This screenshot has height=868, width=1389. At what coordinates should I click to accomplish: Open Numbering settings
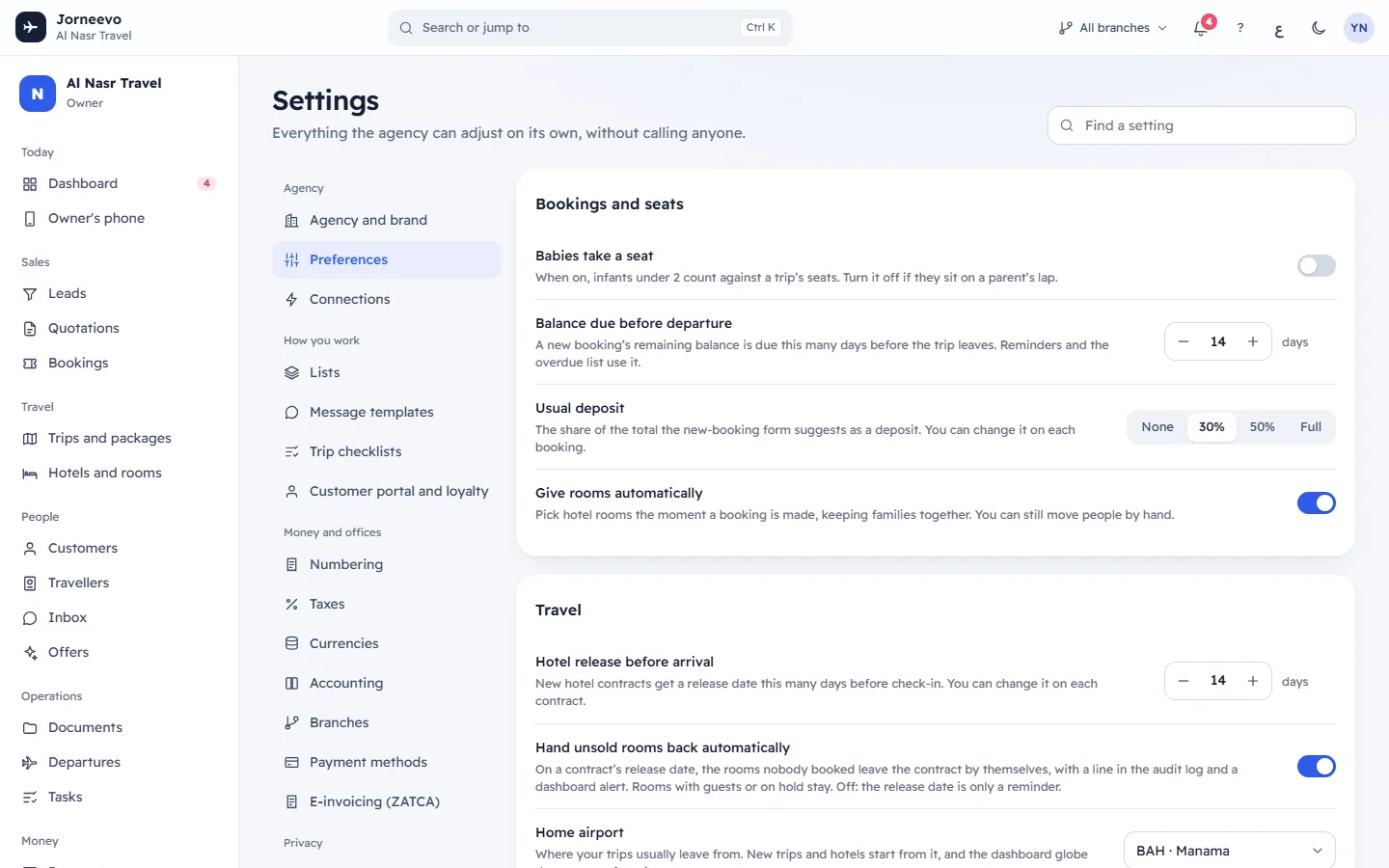point(386,564)
